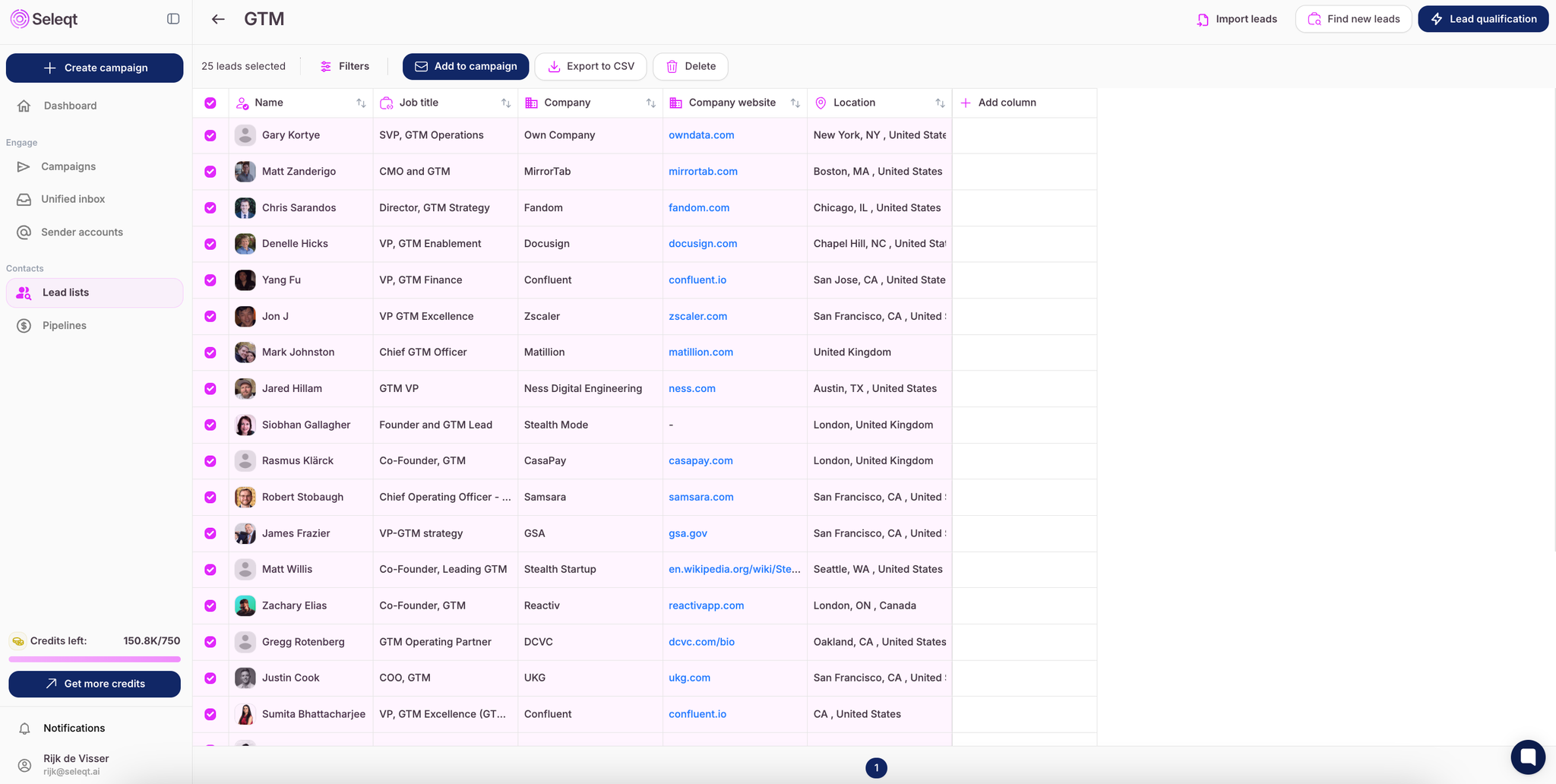Toggle the select-all leads checkbox in header
Viewport: 1556px width, 784px height.
(x=210, y=103)
